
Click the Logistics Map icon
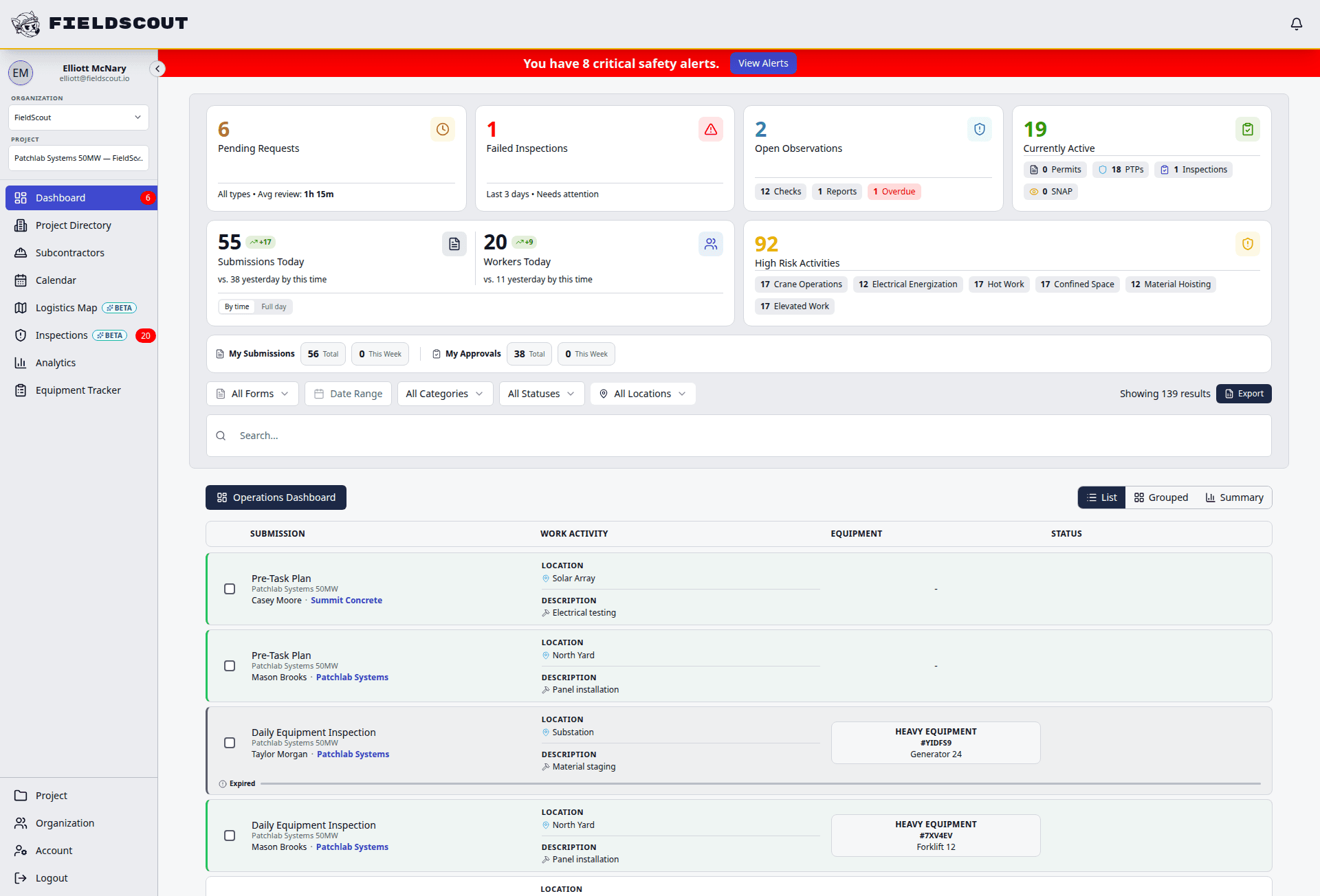pyautogui.click(x=21, y=308)
